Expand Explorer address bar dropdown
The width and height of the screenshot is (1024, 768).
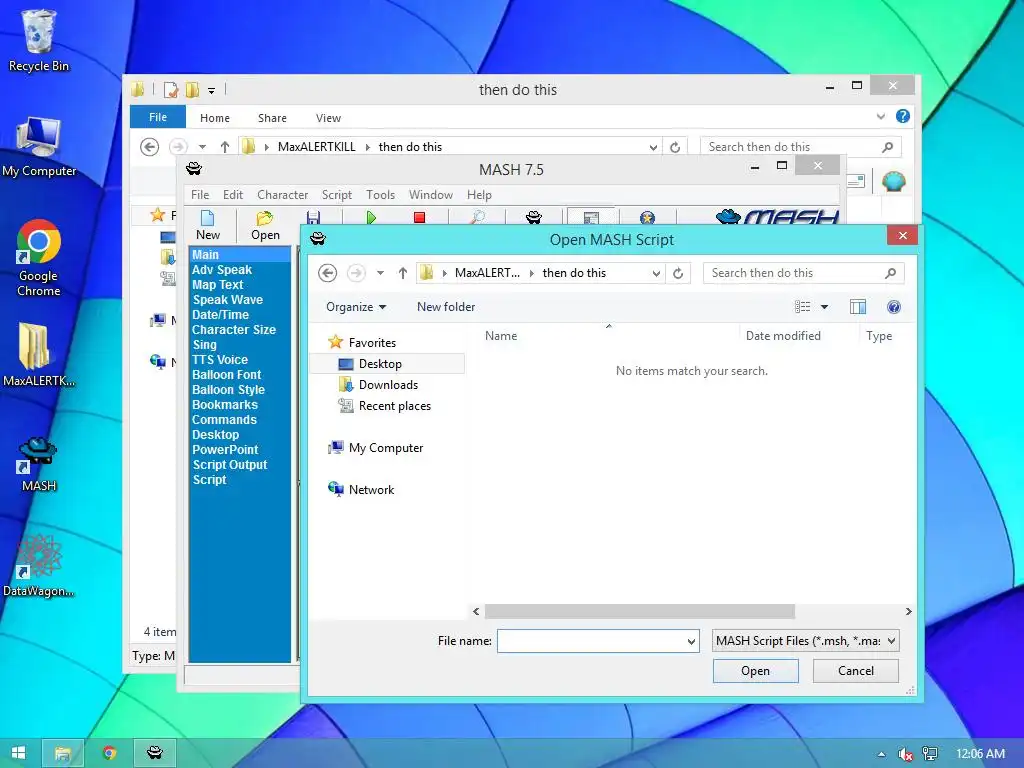[x=653, y=147]
